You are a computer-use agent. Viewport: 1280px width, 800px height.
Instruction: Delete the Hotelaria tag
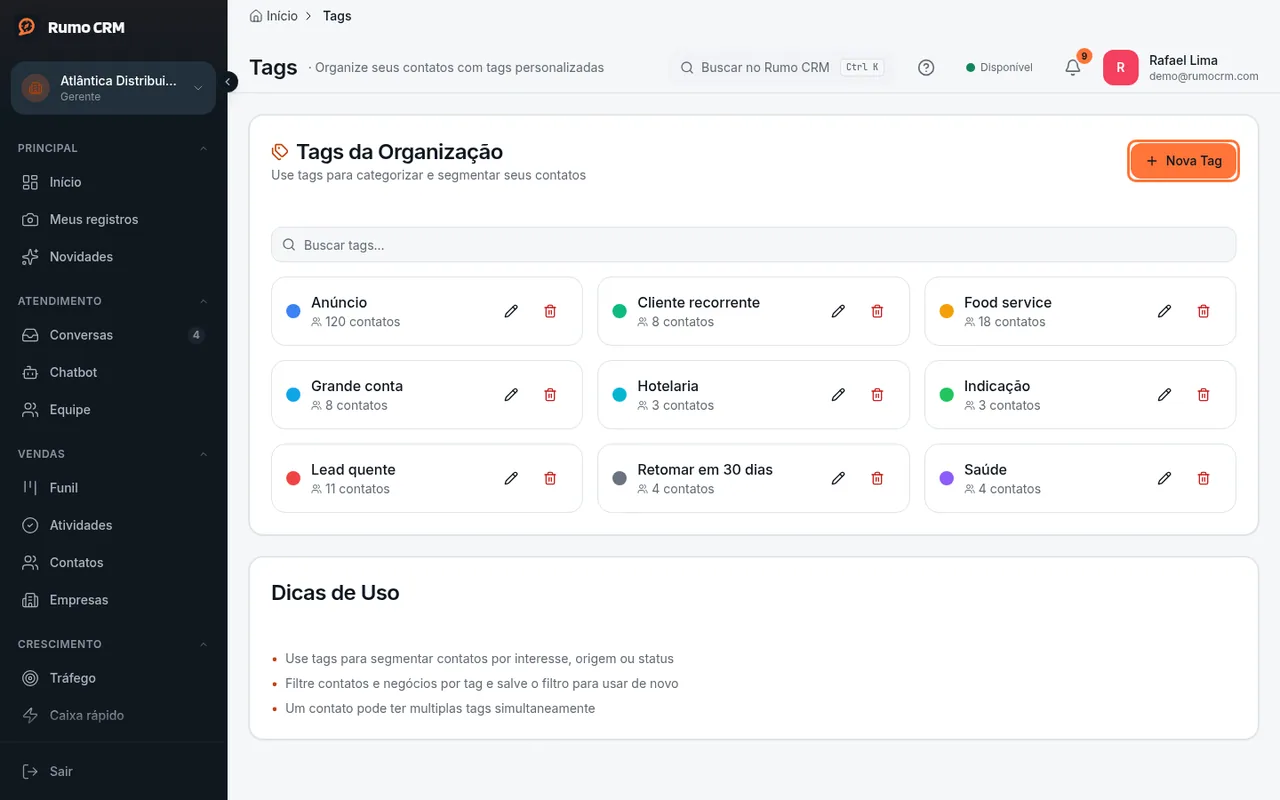[877, 395]
